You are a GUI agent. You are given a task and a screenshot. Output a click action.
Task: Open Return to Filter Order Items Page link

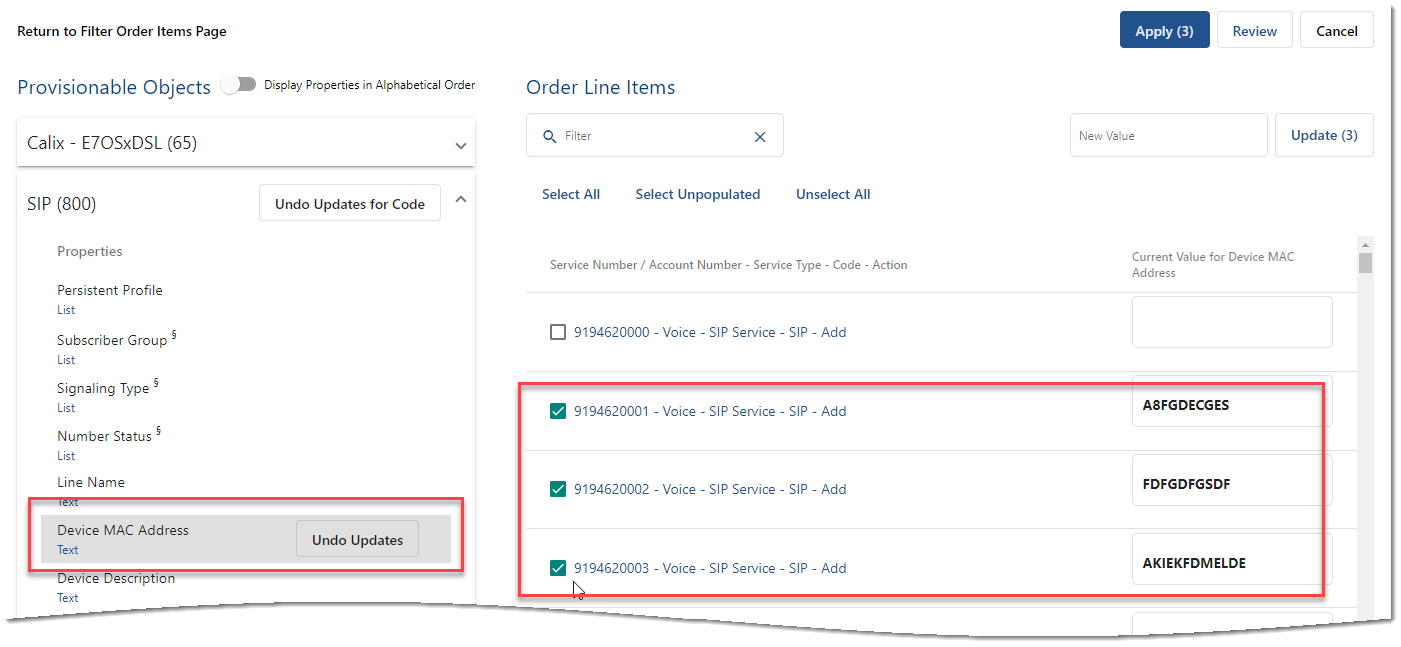122,31
